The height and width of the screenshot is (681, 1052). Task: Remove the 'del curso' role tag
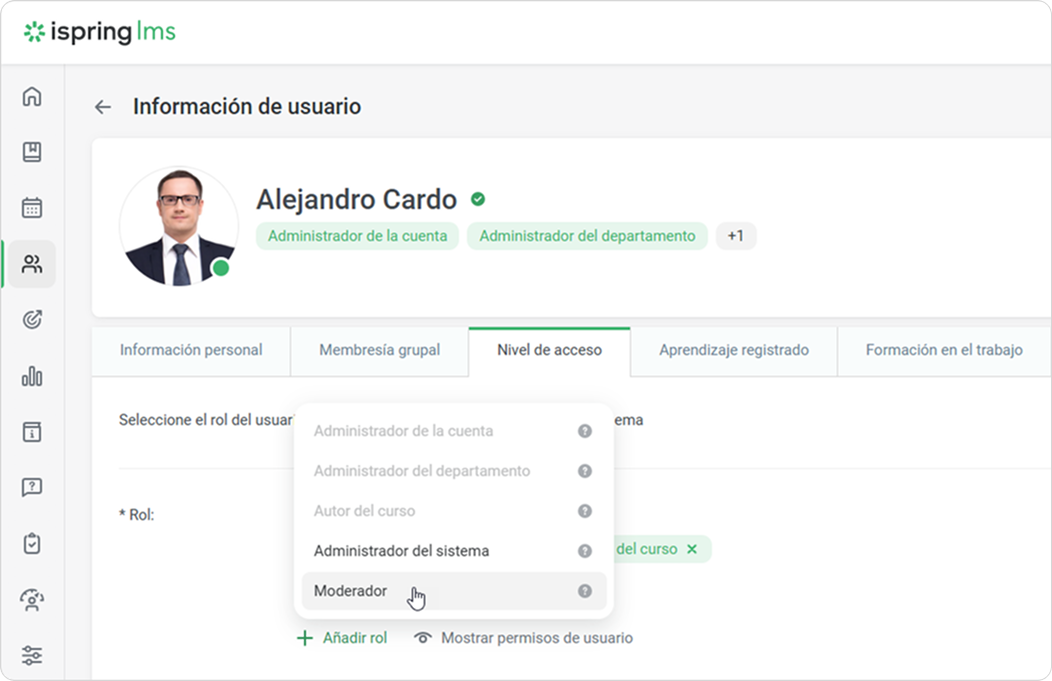[x=692, y=549]
